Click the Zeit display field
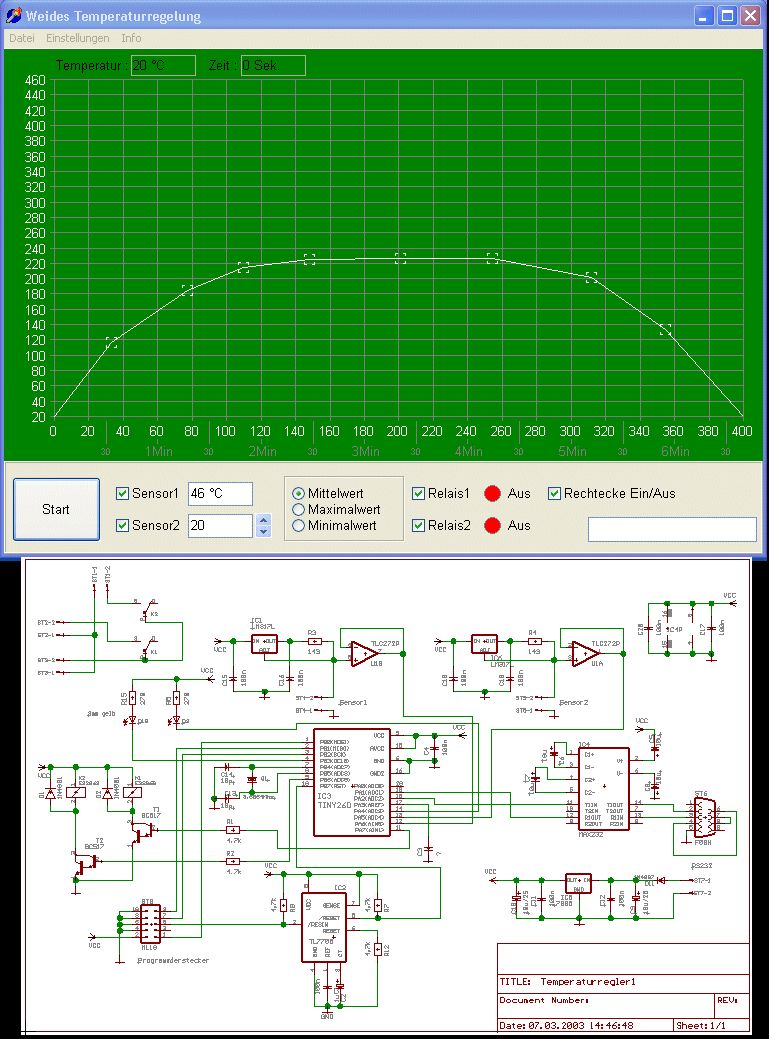 click(x=273, y=65)
